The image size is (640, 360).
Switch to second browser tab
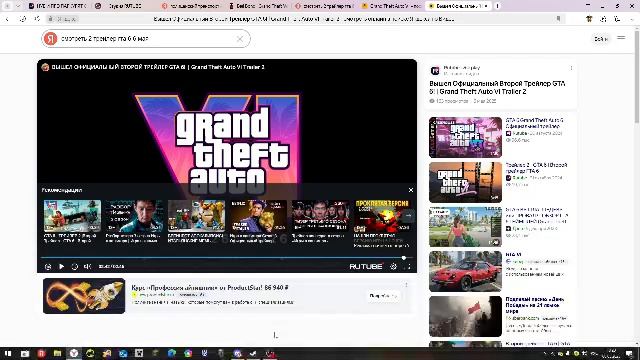tap(124, 6)
